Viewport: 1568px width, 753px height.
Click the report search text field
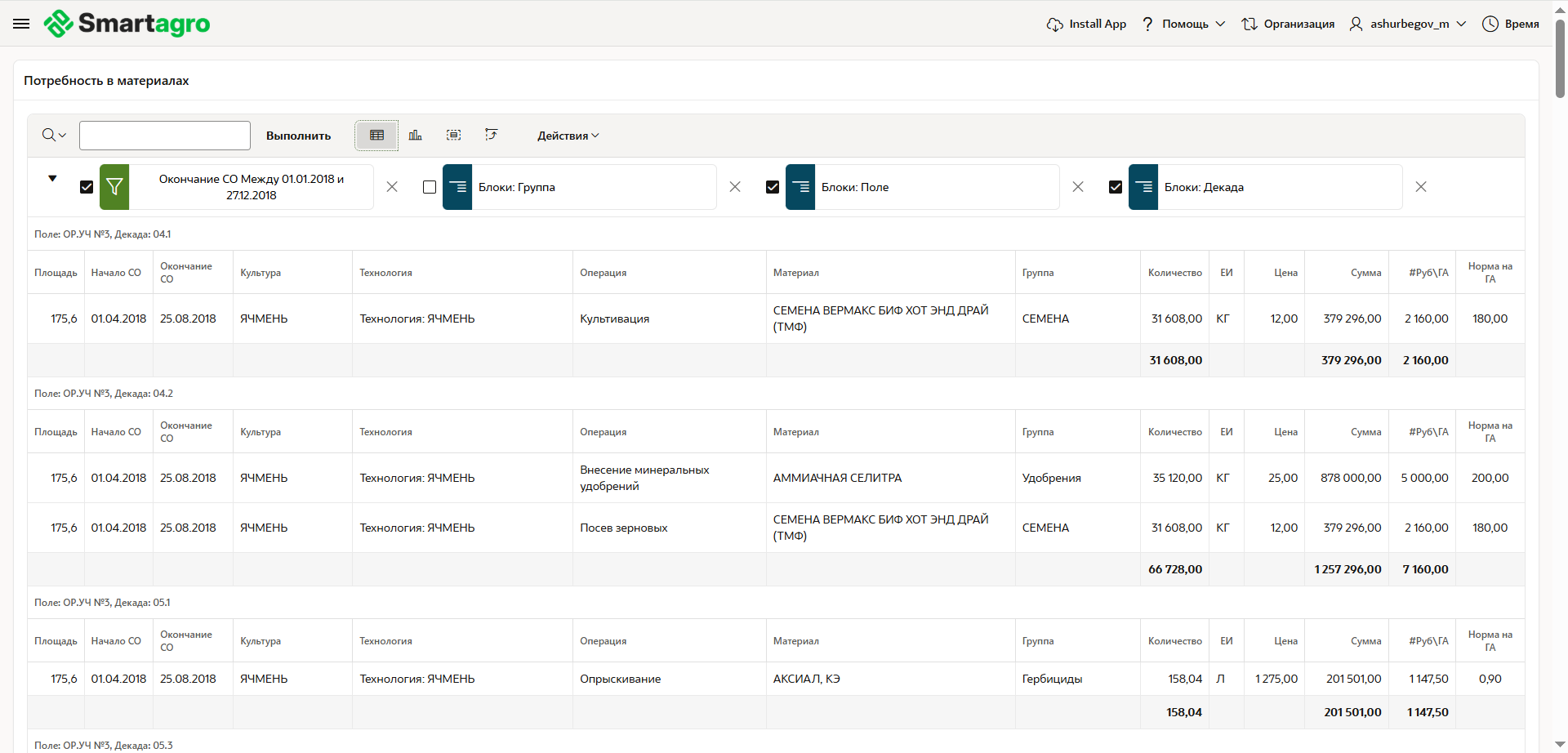pyautogui.click(x=165, y=136)
